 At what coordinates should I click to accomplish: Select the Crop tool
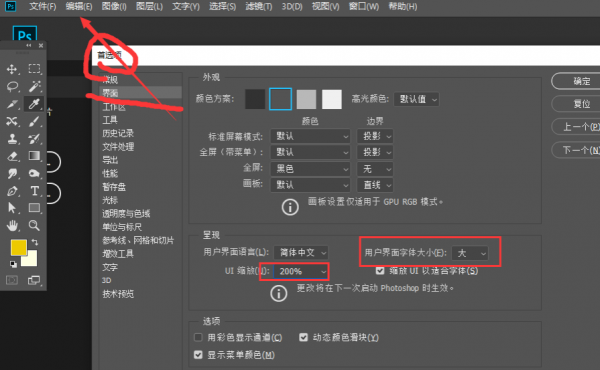[x=12, y=104]
